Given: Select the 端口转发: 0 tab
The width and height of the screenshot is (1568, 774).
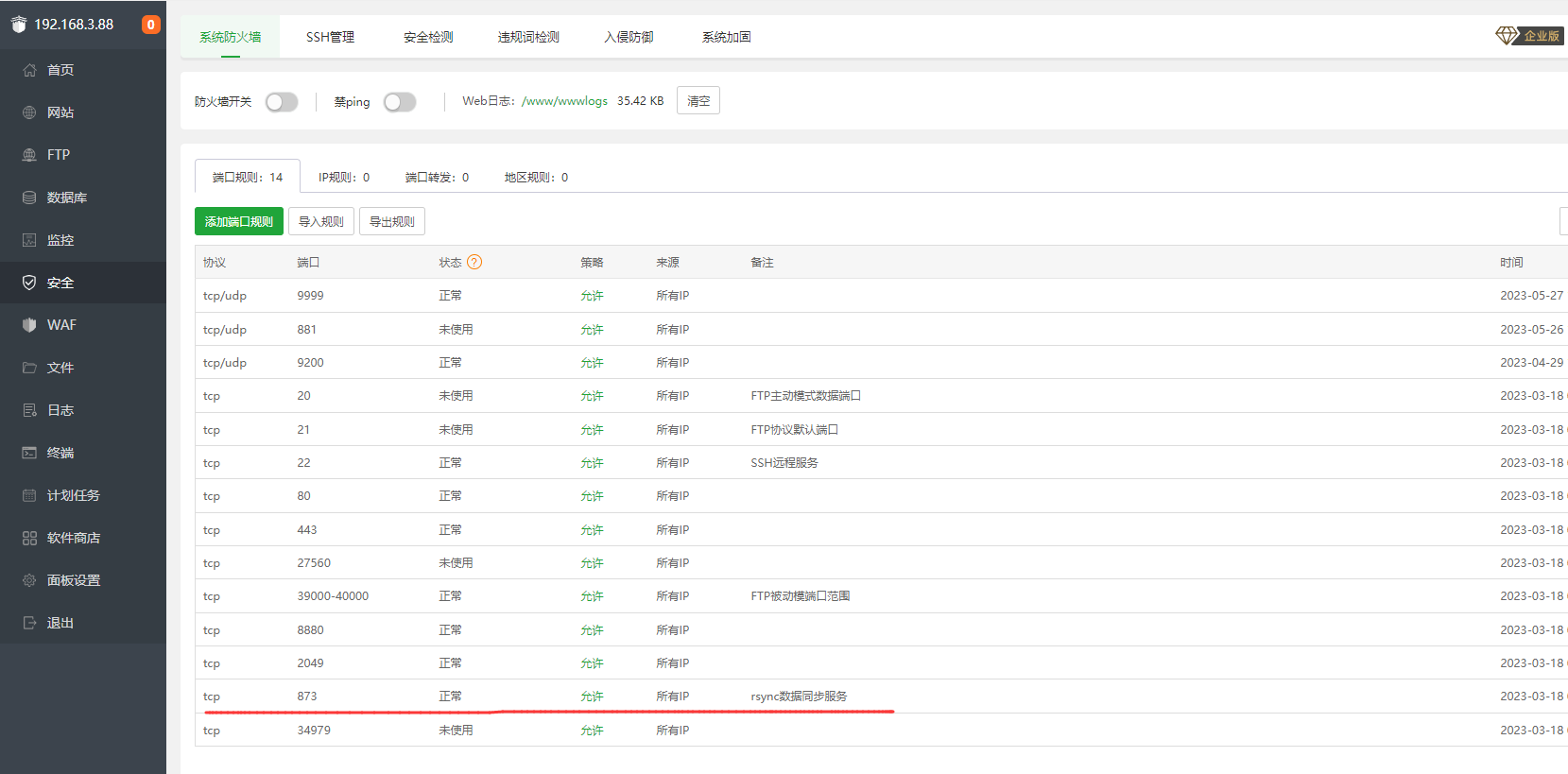Looking at the screenshot, I should coord(437,177).
